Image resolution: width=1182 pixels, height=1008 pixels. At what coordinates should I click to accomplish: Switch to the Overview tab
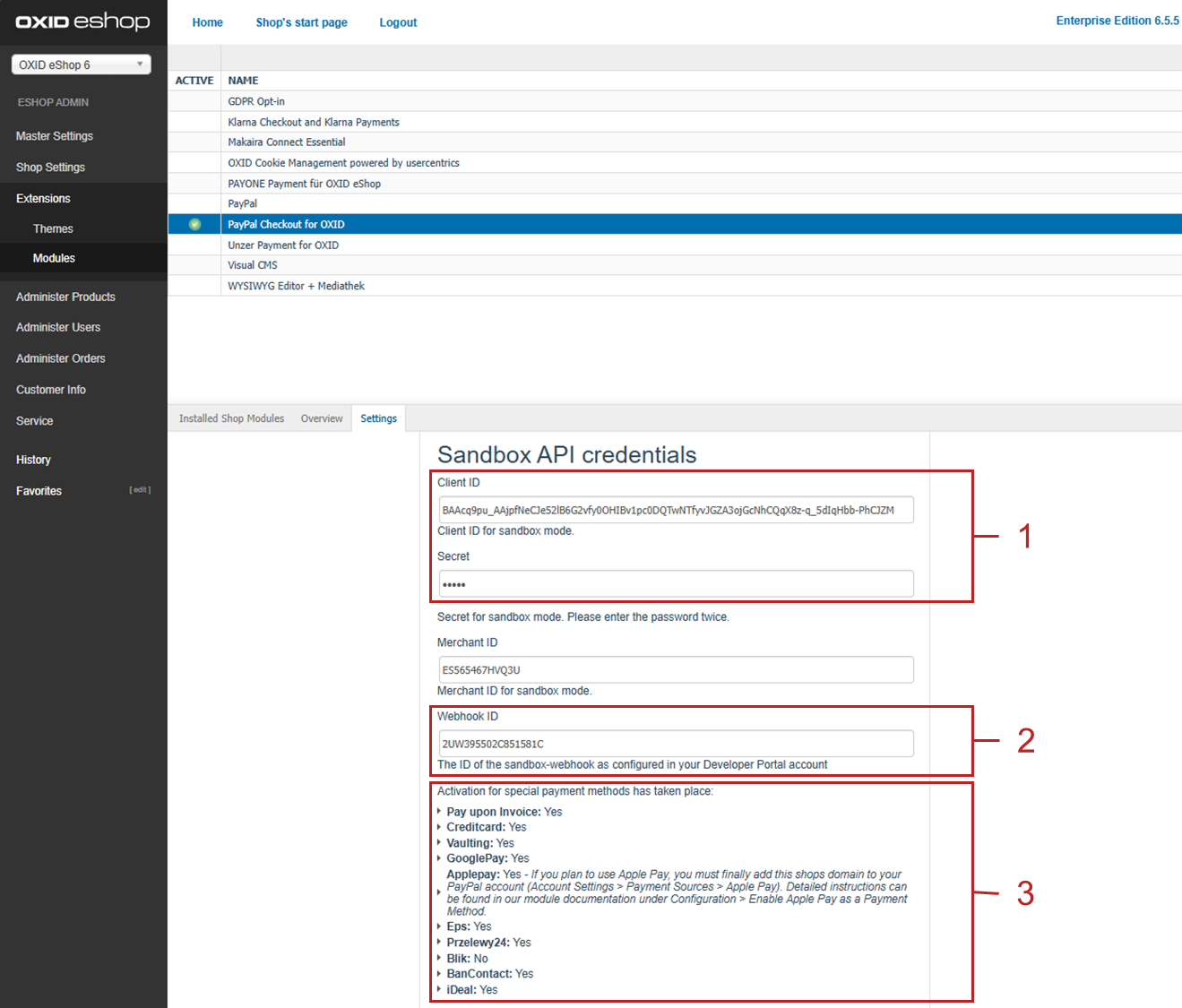pos(322,418)
